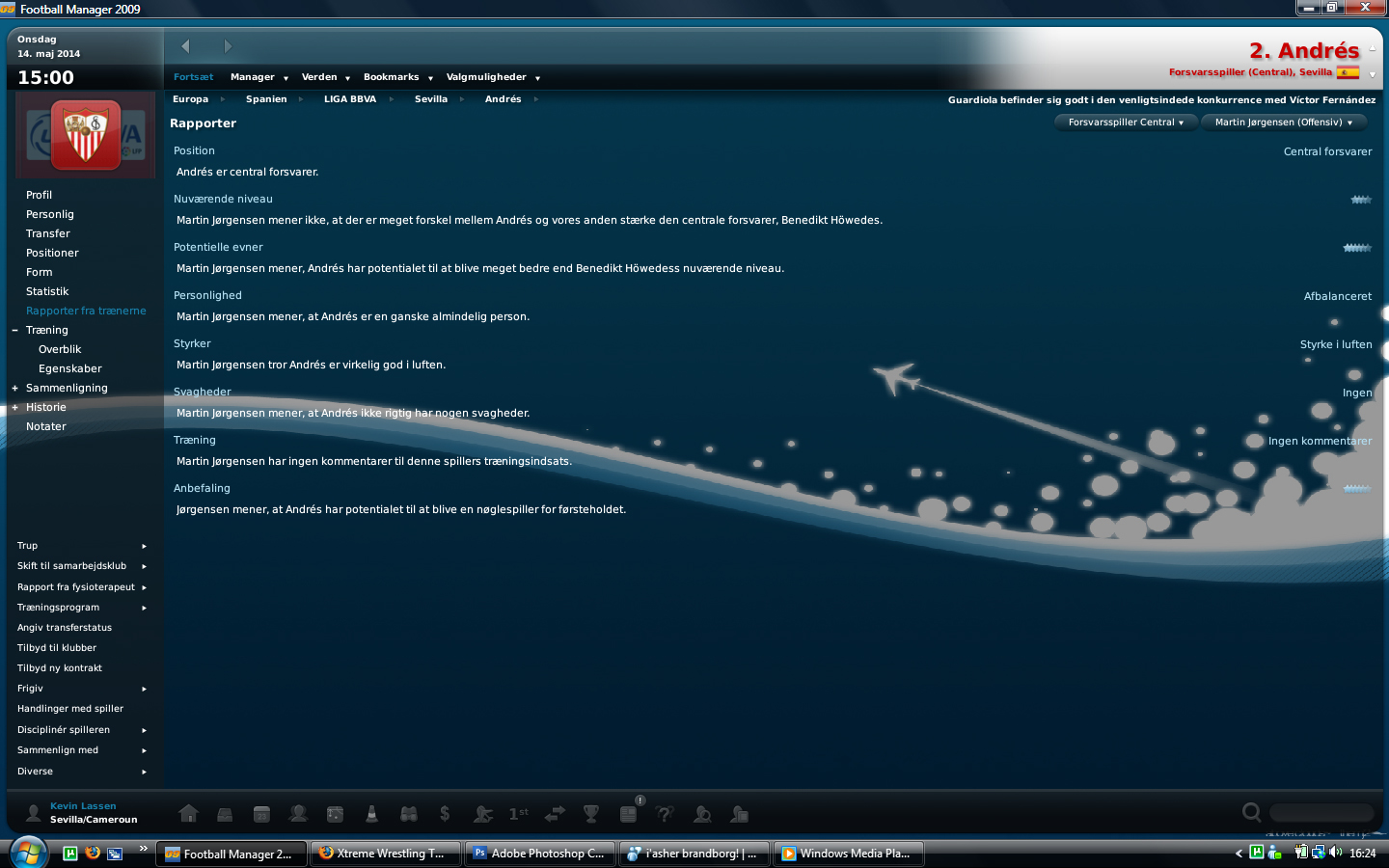Viewport: 1389px width, 868px height.
Task: Open the Valgmuligheder menu
Action: coord(493,77)
